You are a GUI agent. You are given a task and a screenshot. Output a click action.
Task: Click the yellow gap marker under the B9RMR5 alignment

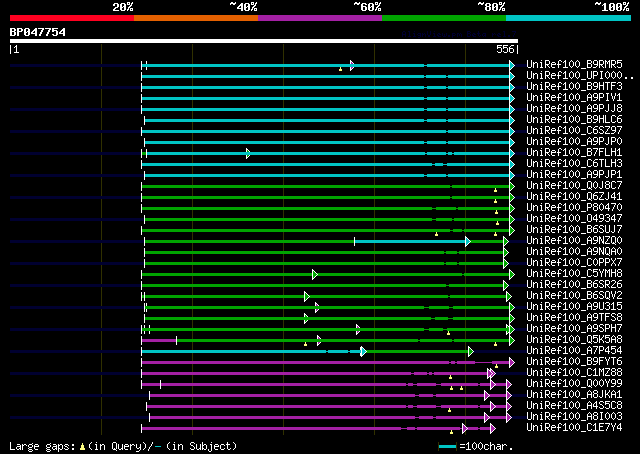tap(340, 69)
